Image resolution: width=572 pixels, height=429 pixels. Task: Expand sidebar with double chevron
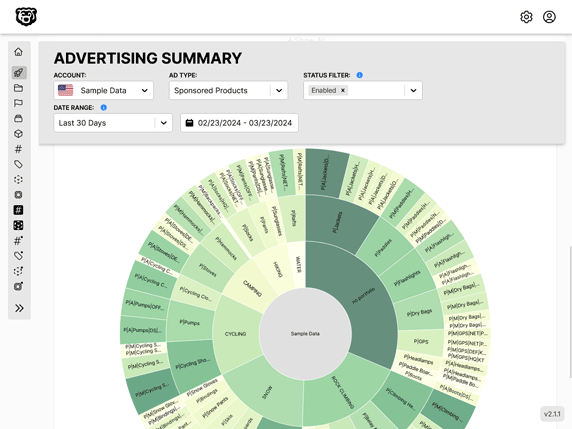tap(19, 308)
